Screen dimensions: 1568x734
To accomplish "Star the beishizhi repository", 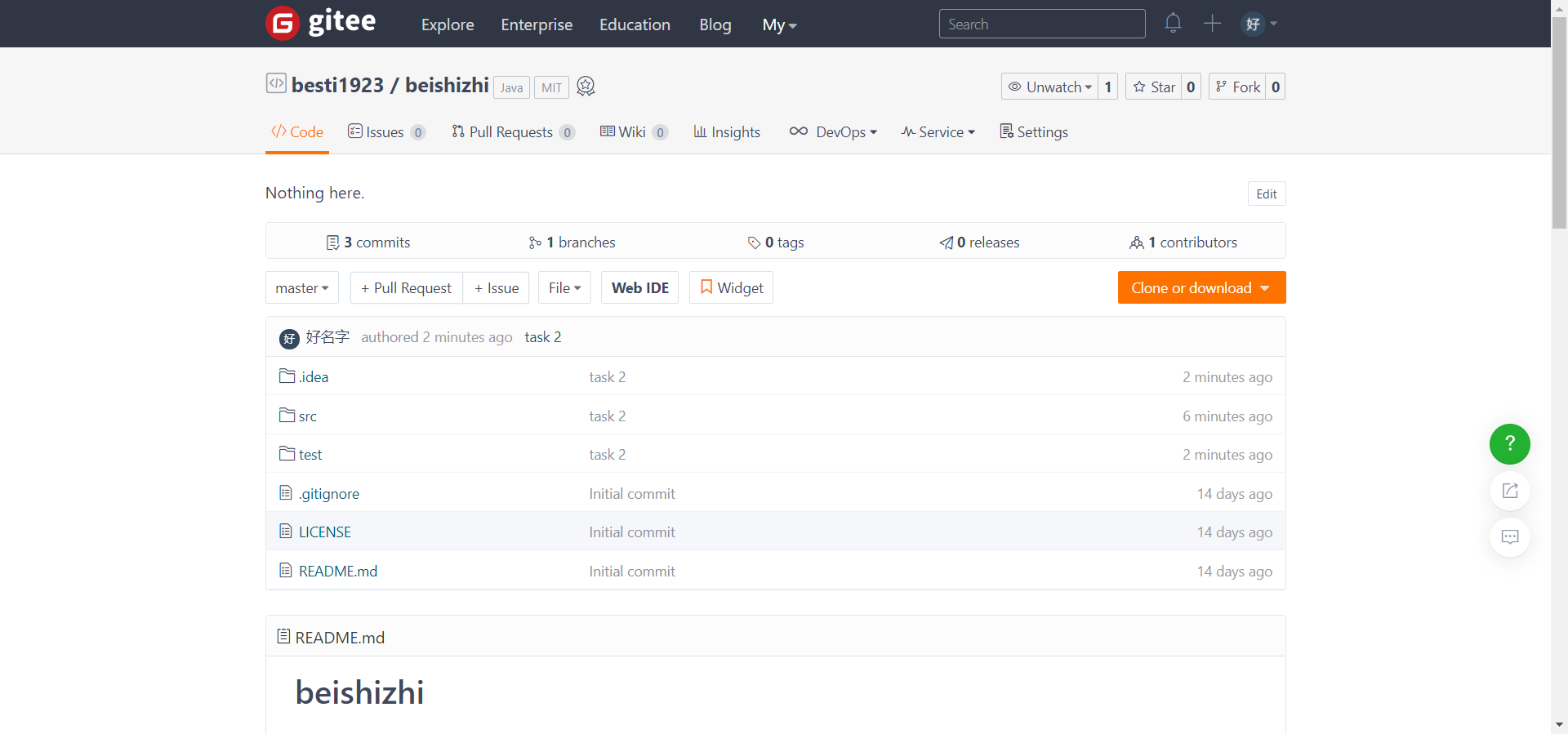I will tap(1154, 87).
